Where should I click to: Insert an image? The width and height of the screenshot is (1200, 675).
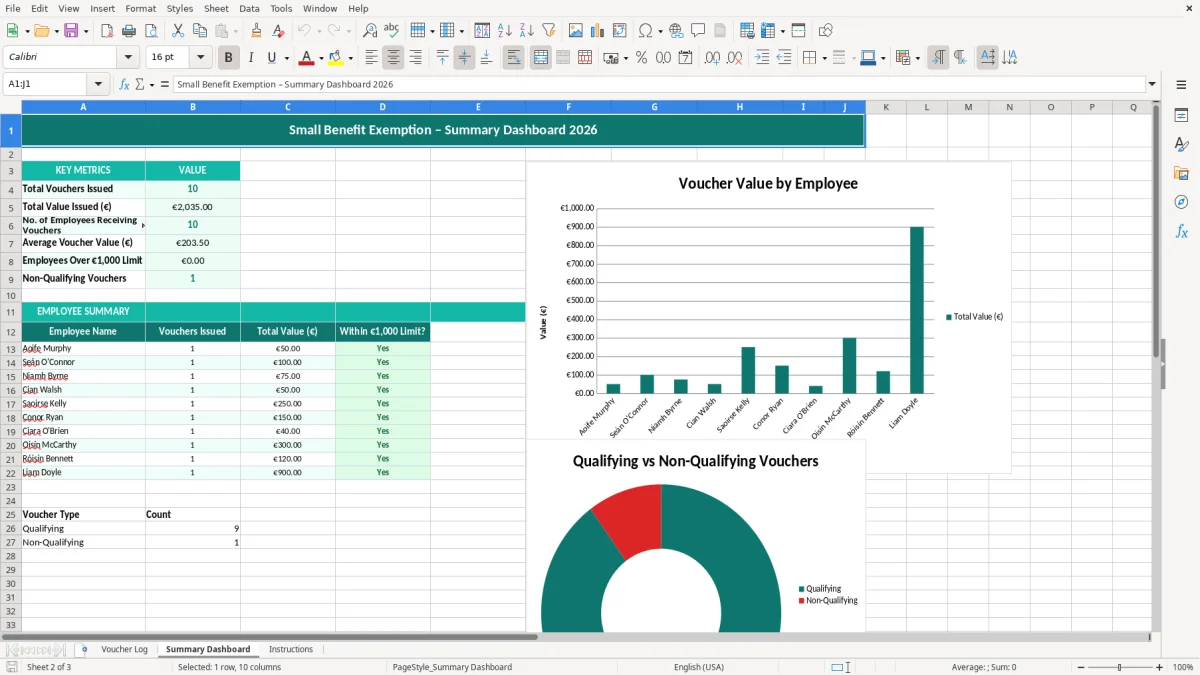coord(576,31)
